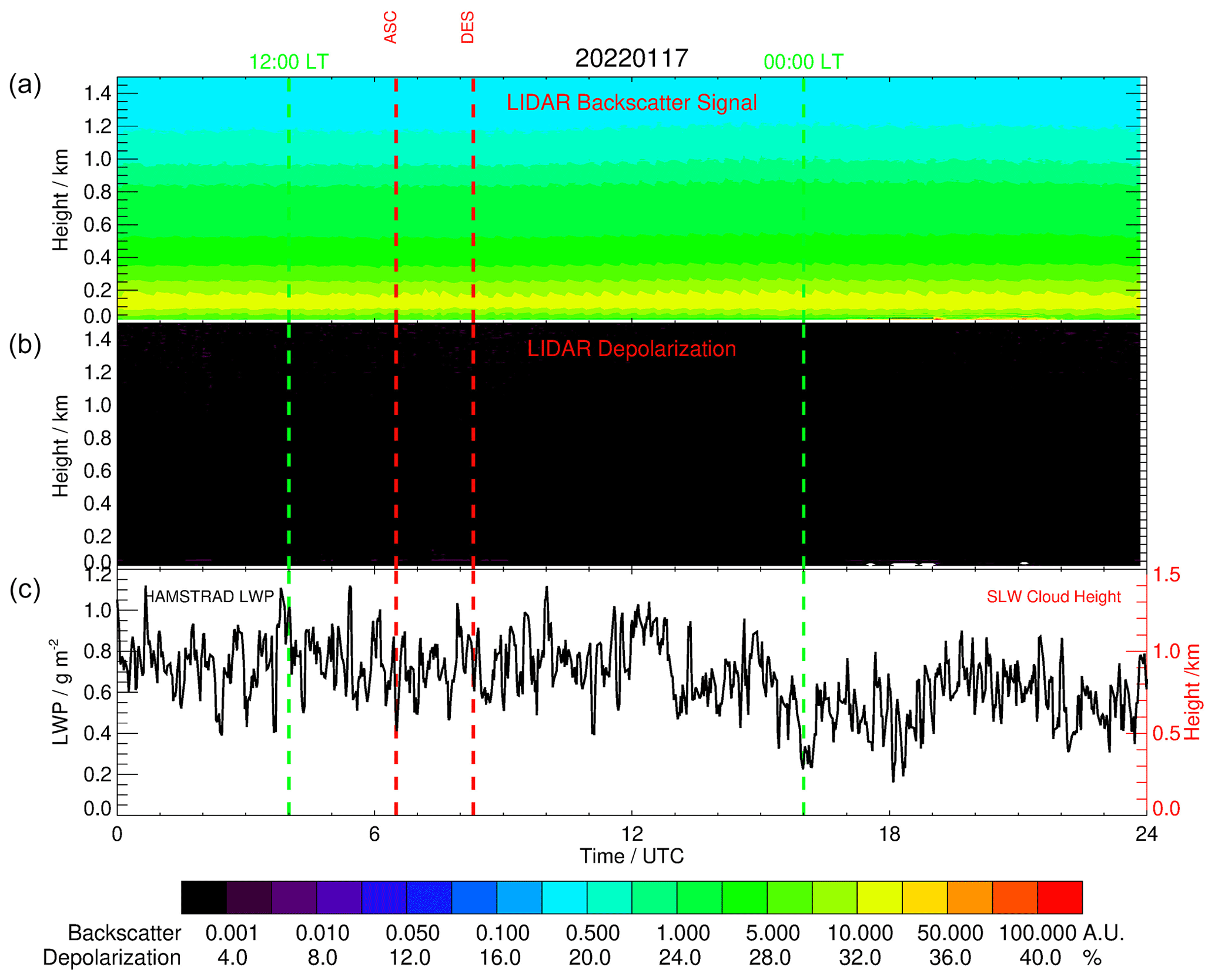1215x980 pixels.
Task: Click the panel (c) label
Action: pyautogui.click(x=25, y=589)
